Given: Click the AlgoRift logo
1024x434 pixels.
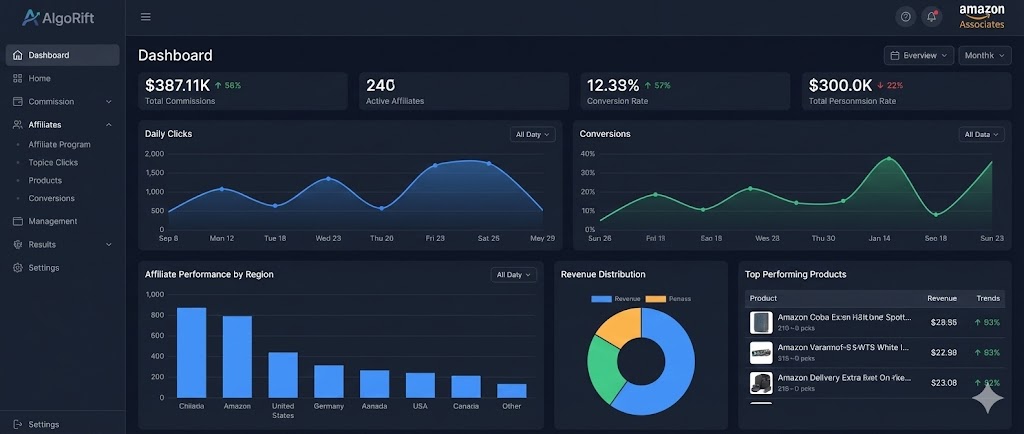Looking at the screenshot, I should [58, 18].
